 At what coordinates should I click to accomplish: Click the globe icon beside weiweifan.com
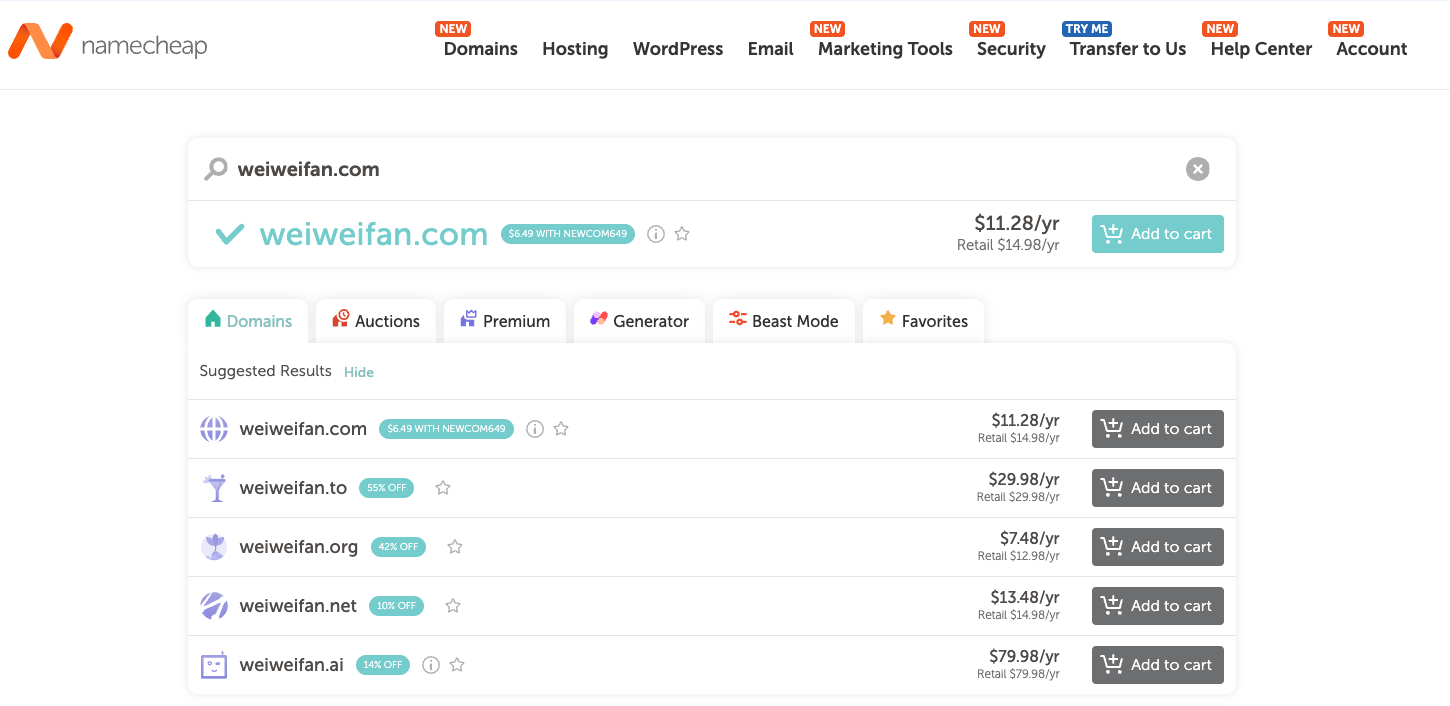point(214,429)
